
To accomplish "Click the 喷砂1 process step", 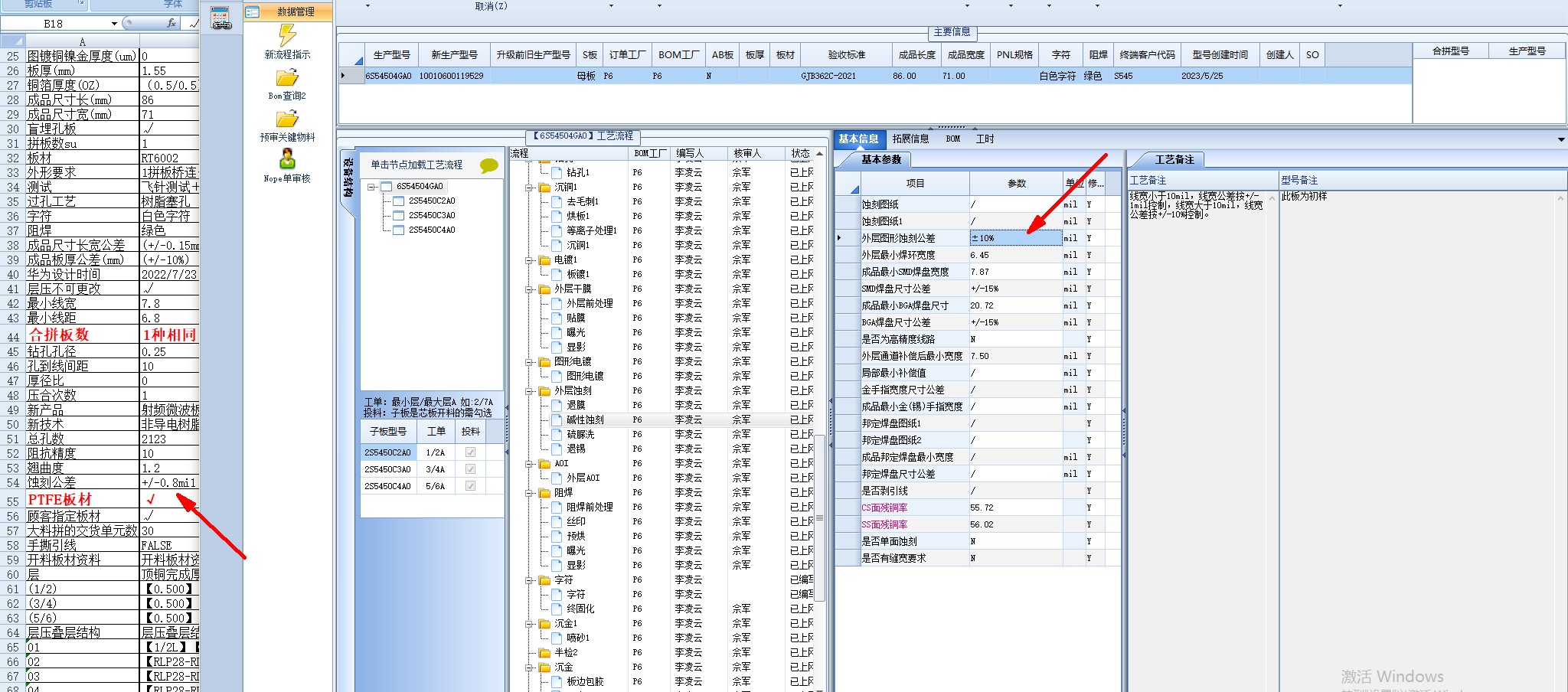I will pos(578,638).
